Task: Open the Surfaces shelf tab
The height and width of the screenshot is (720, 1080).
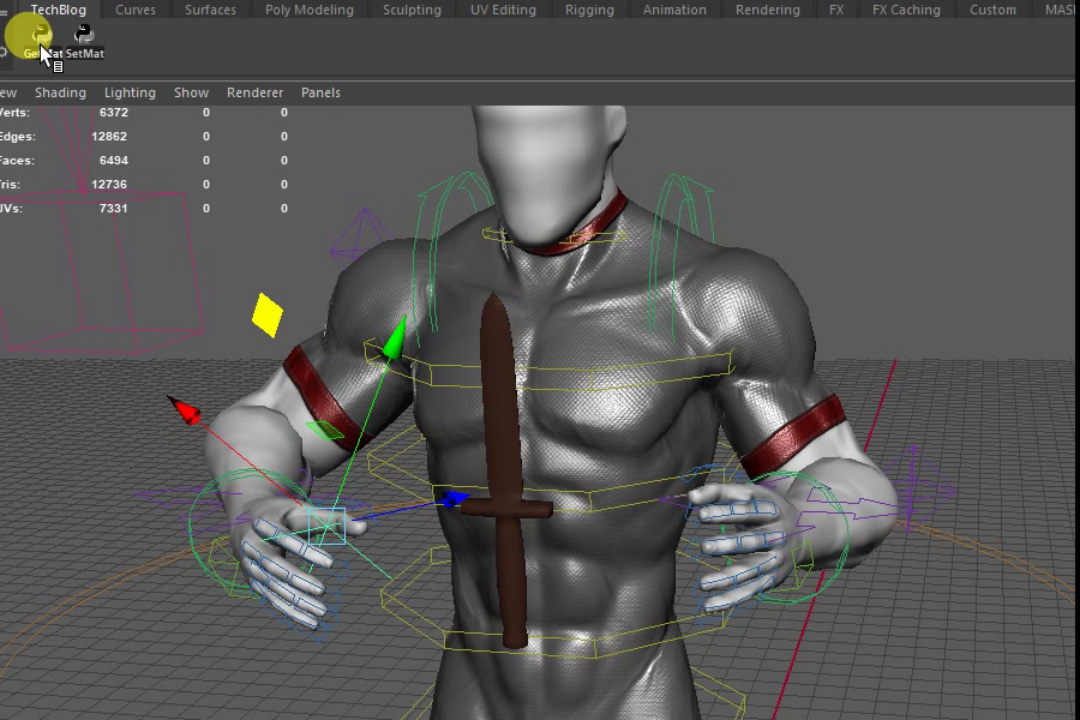Action: 210,10
